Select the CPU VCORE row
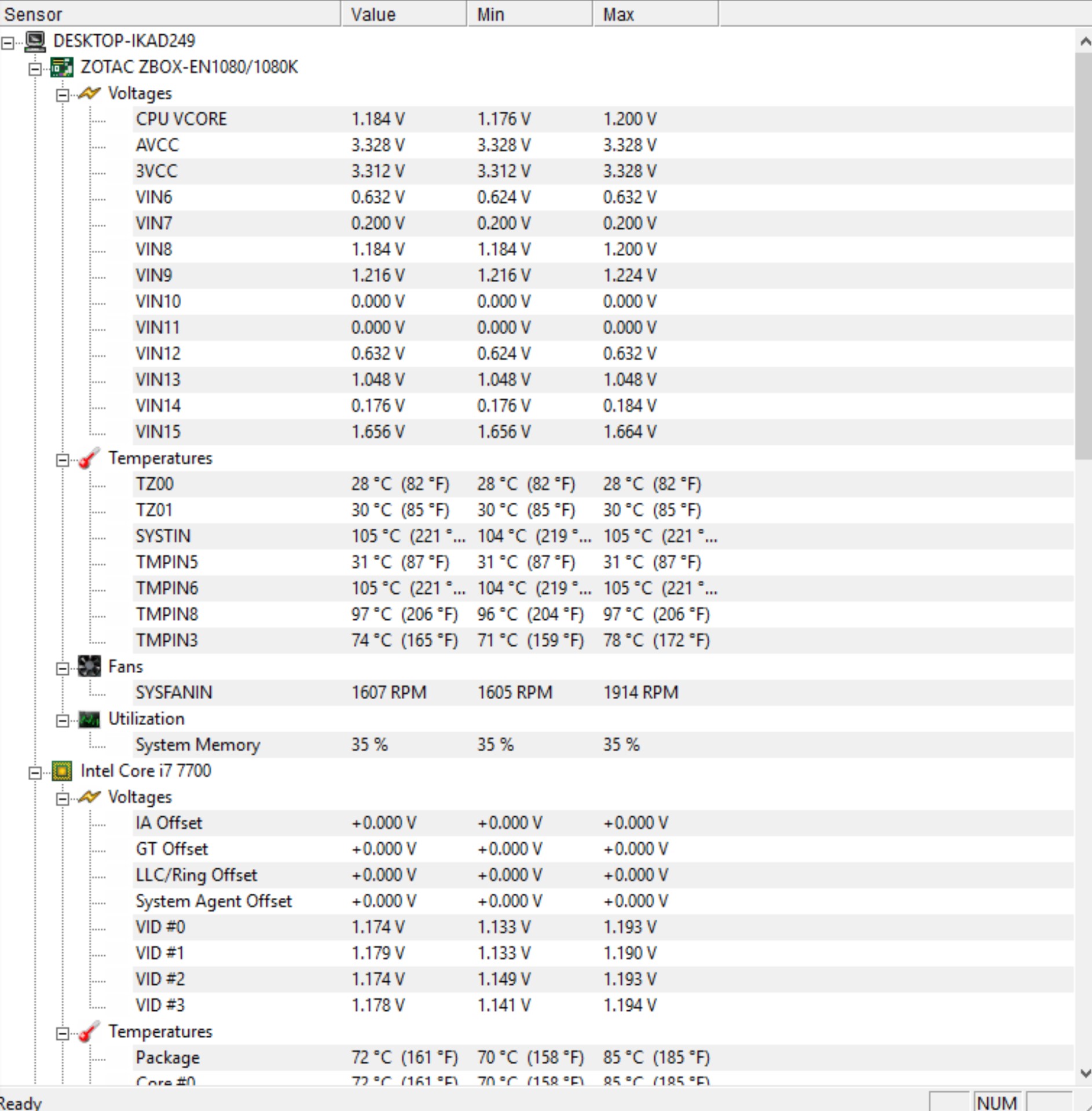 point(603,119)
